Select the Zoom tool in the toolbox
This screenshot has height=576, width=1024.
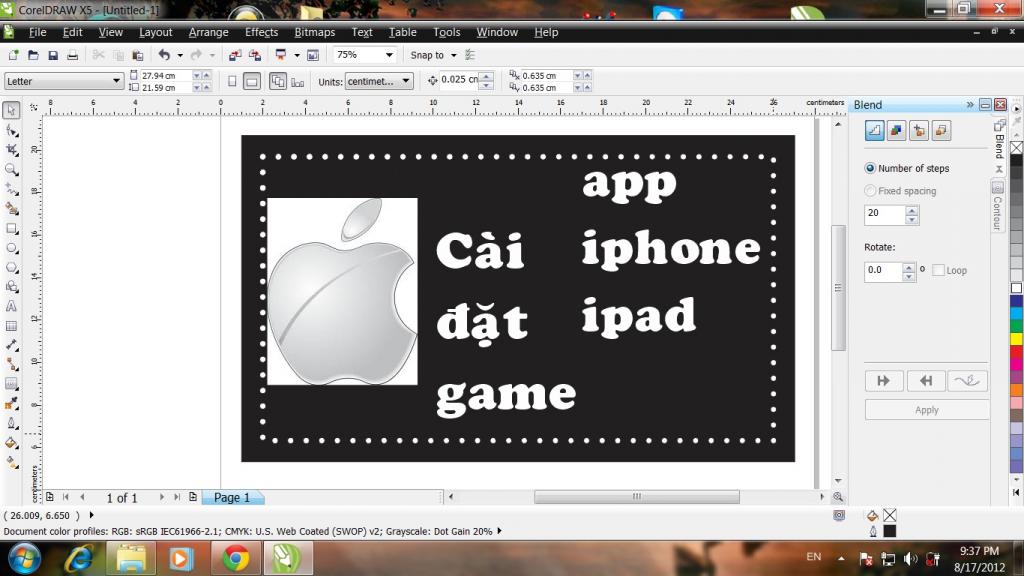click(x=11, y=169)
